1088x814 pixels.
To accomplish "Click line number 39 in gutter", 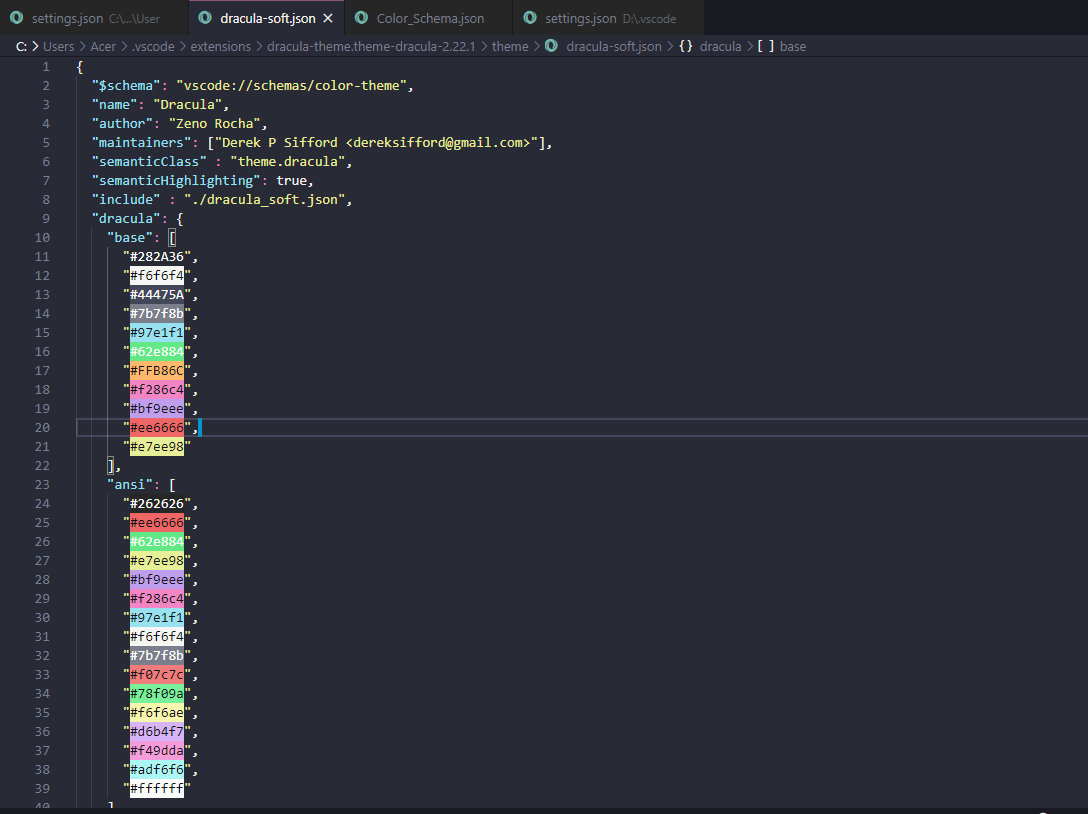I will point(42,789).
